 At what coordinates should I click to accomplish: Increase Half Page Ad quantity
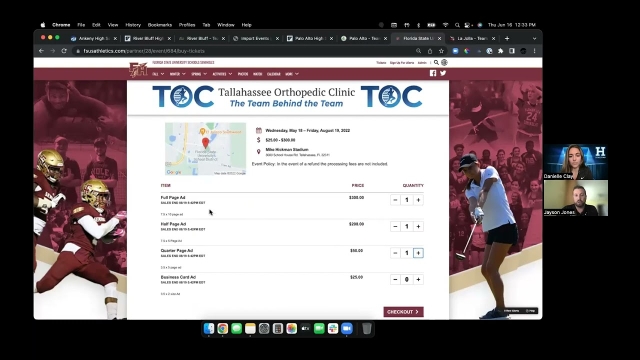[x=418, y=227]
